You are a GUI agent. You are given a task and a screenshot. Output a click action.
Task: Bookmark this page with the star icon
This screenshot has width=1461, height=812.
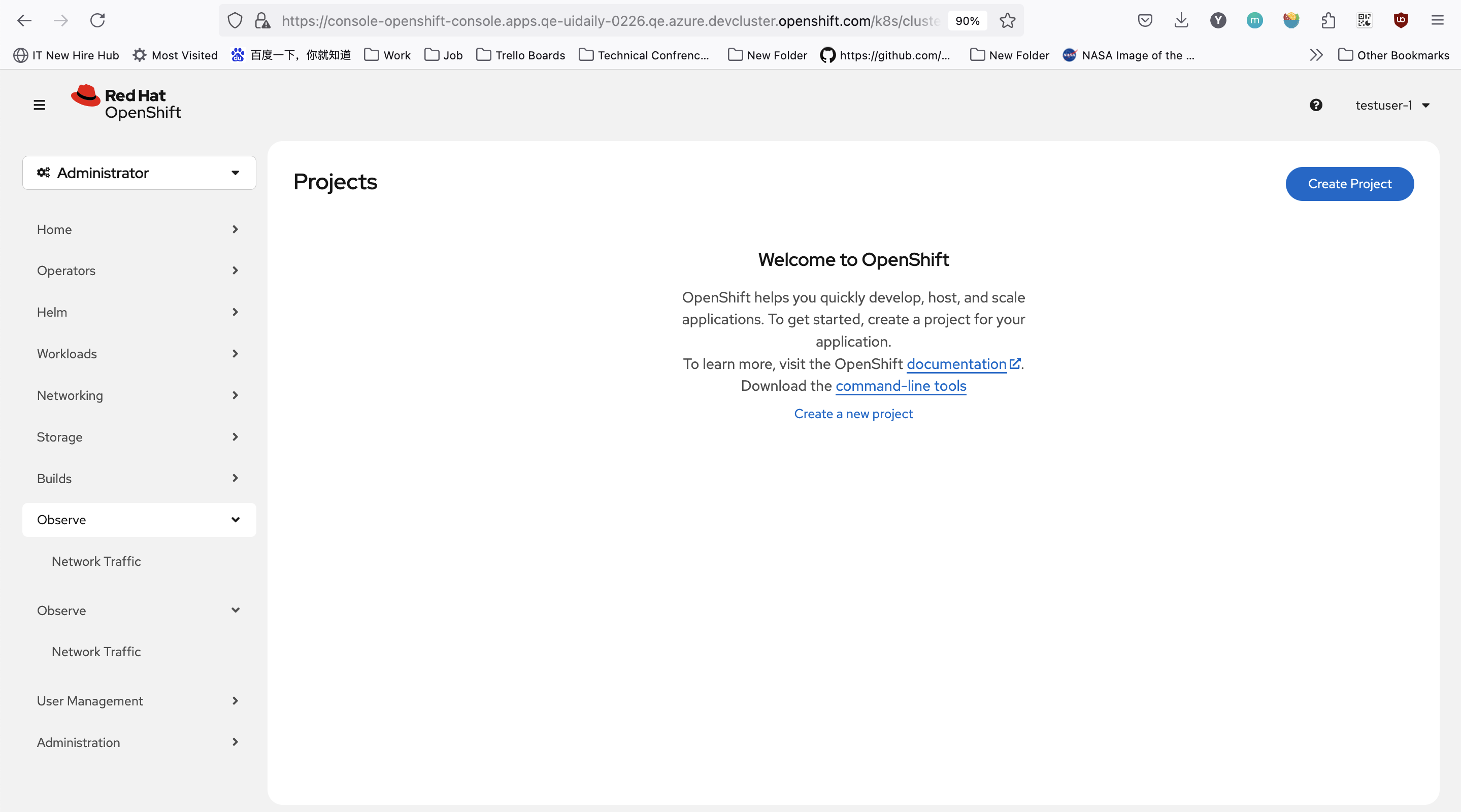(1007, 21)
